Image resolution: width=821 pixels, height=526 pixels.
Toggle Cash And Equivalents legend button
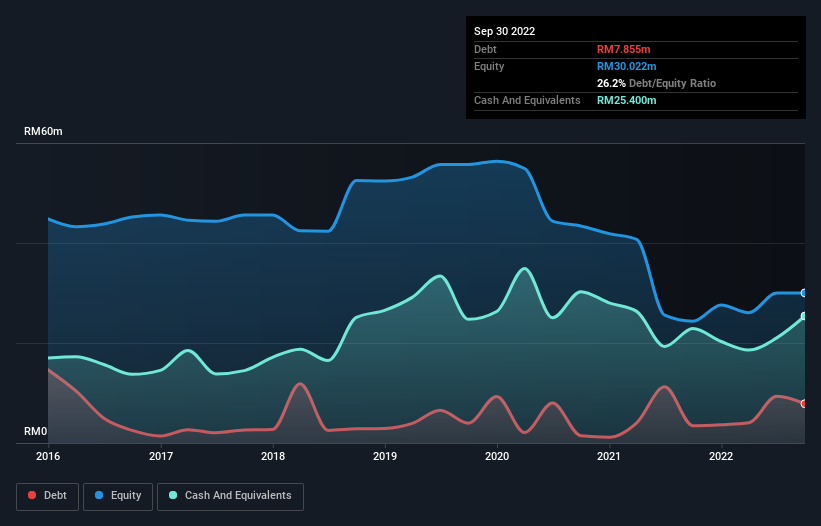230,496
